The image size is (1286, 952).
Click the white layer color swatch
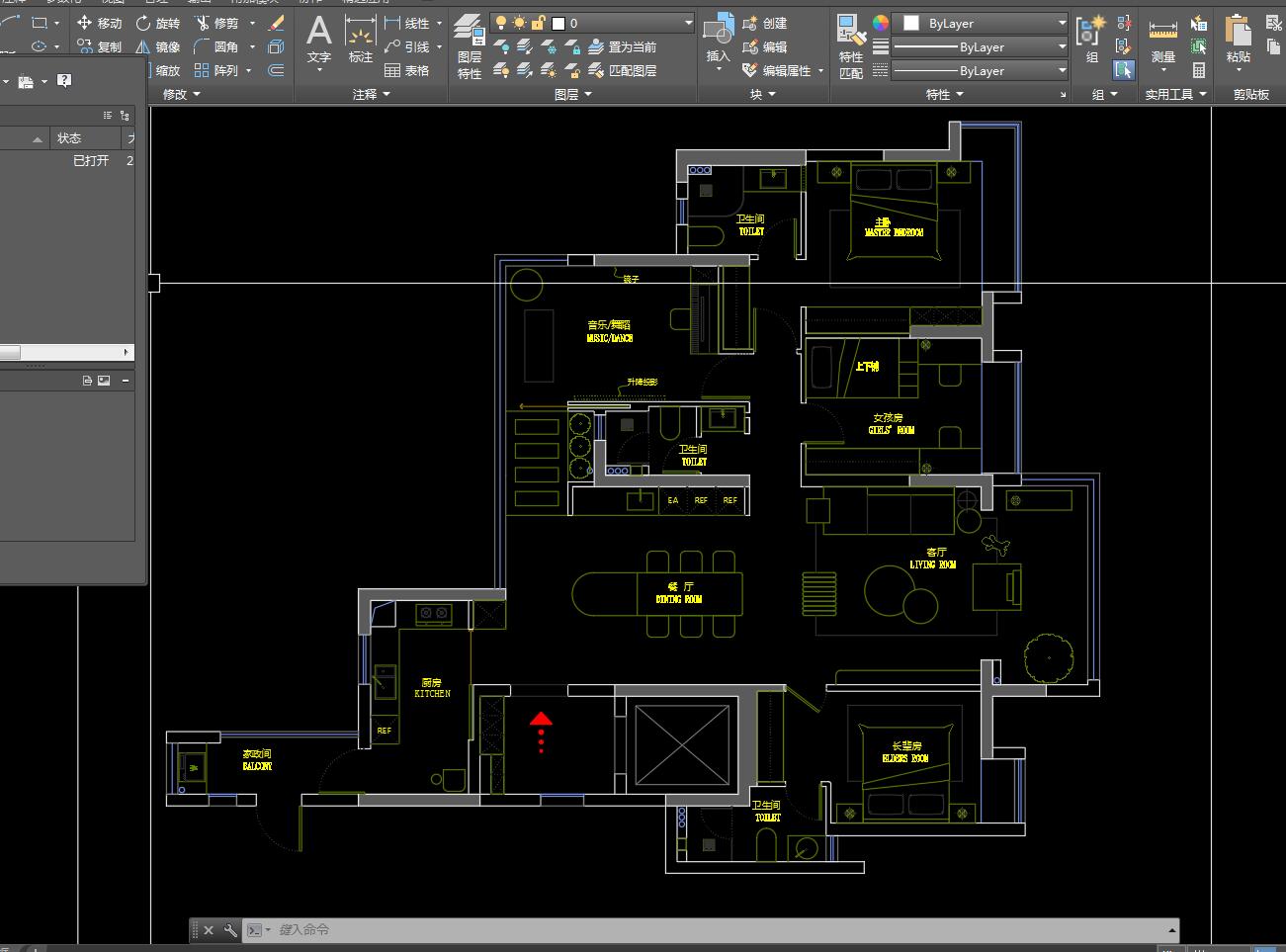[558, 23]
